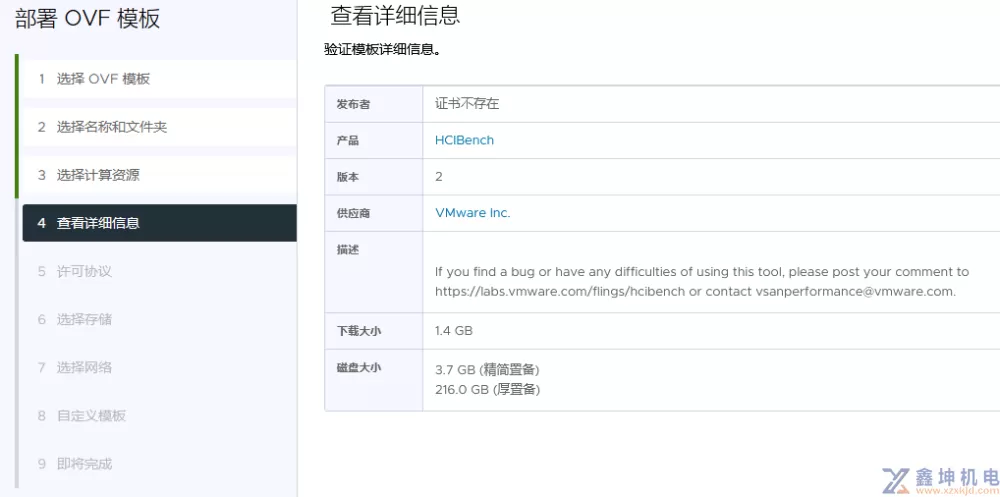Go to step 1 选择 OVF 模板

(x=159, y=79)
